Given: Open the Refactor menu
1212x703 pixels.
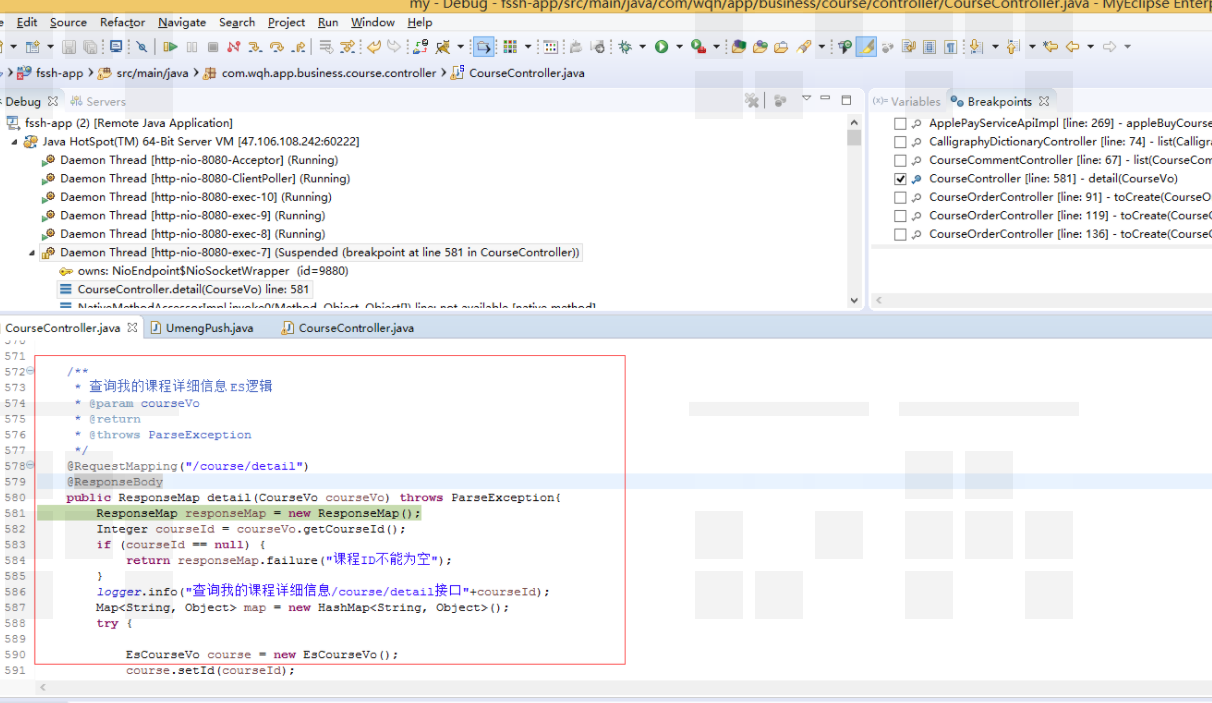Looking at the screenshot, I should (122, 22).
